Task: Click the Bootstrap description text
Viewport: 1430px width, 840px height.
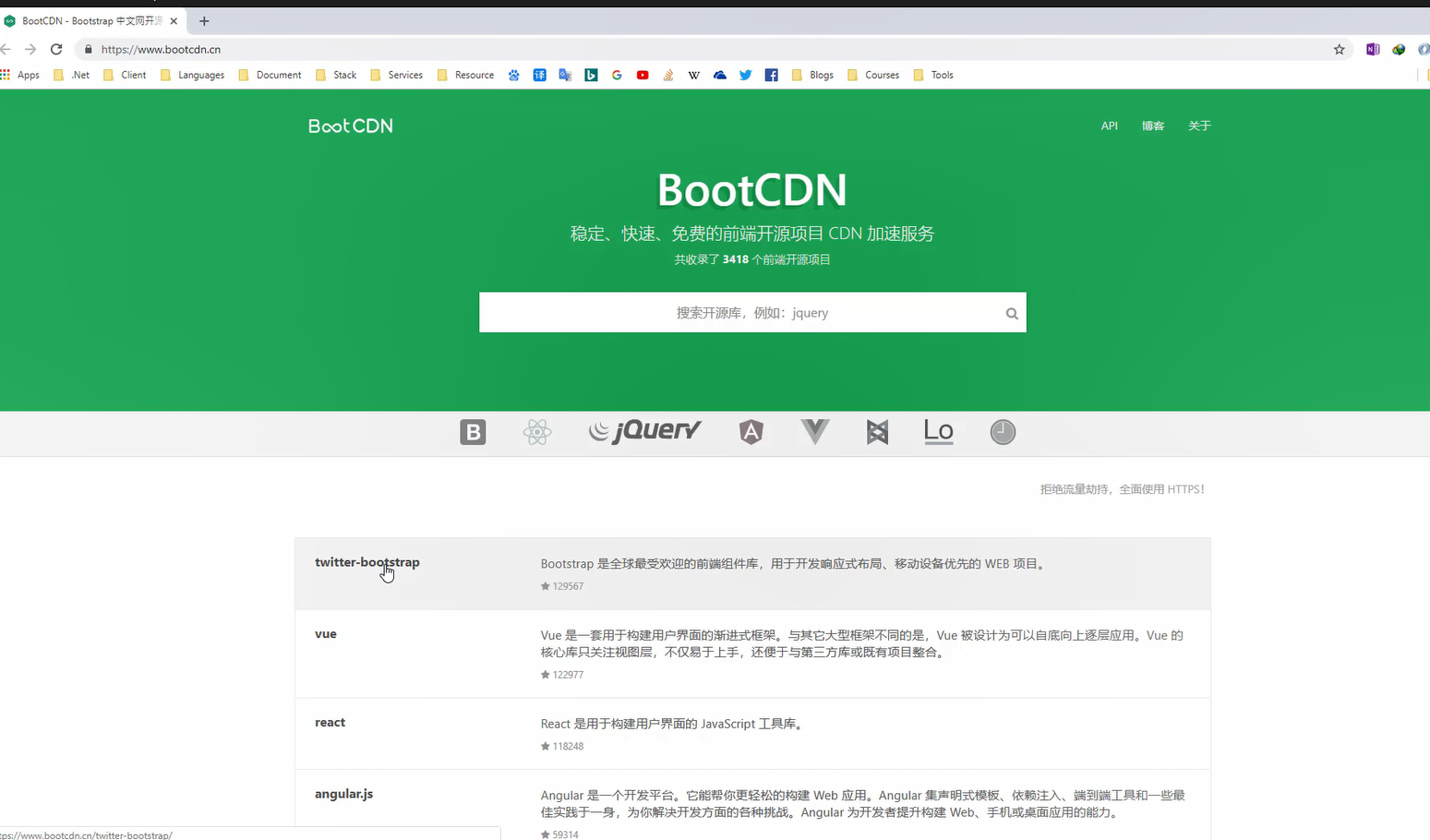Action: [x=795, y=563]
